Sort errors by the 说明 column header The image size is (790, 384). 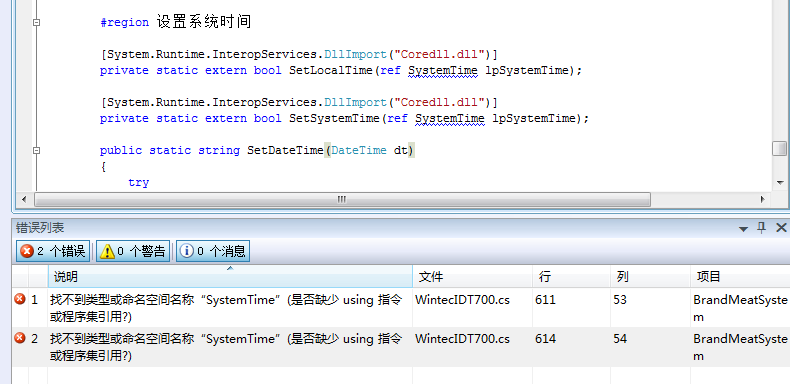pyautogui.click(x=230, y=277)
